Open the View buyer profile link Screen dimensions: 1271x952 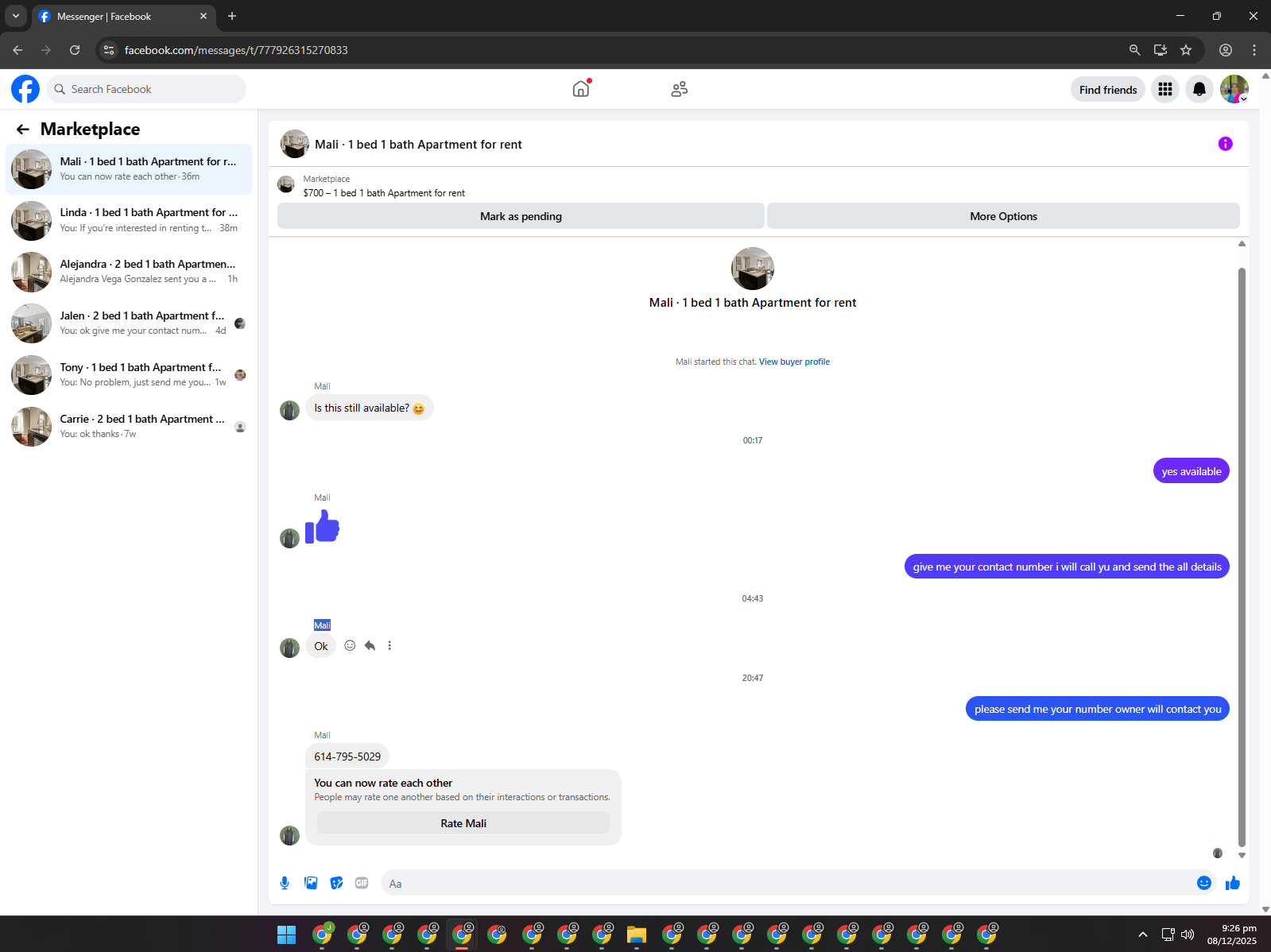click(x=794, y=362)
